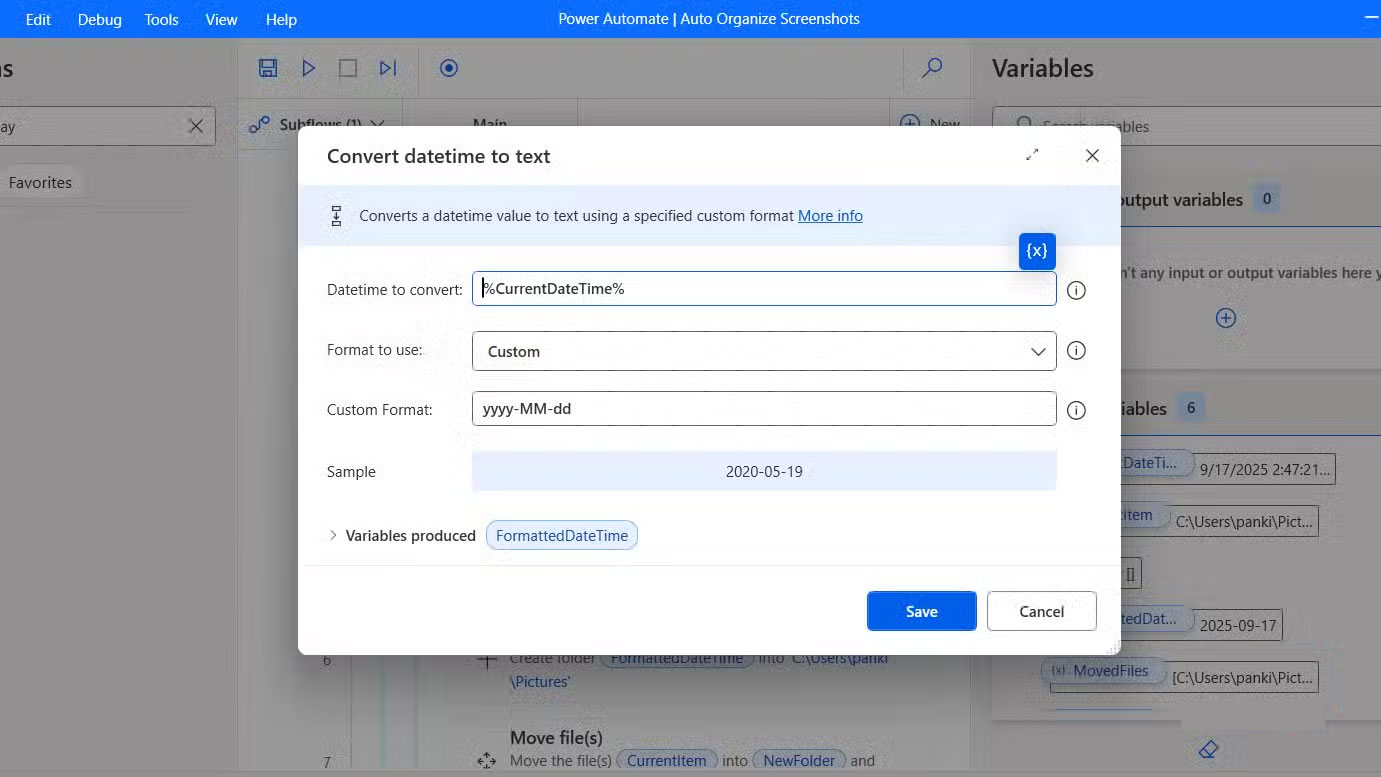Open the More info link
This screenshot has width=1381, height=777.
pyautogui.click(x=830, y=215)
